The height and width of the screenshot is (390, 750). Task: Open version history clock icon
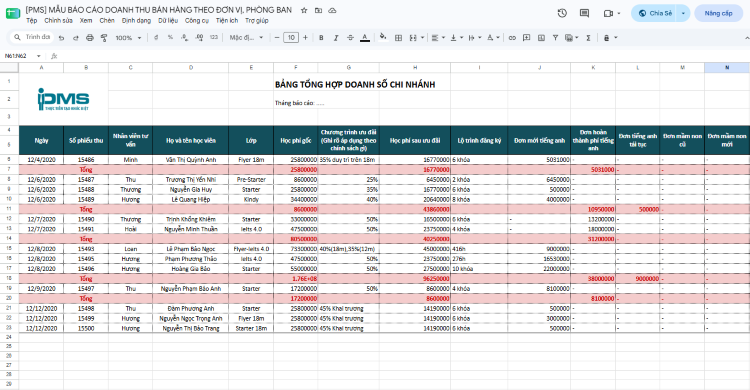562,13
